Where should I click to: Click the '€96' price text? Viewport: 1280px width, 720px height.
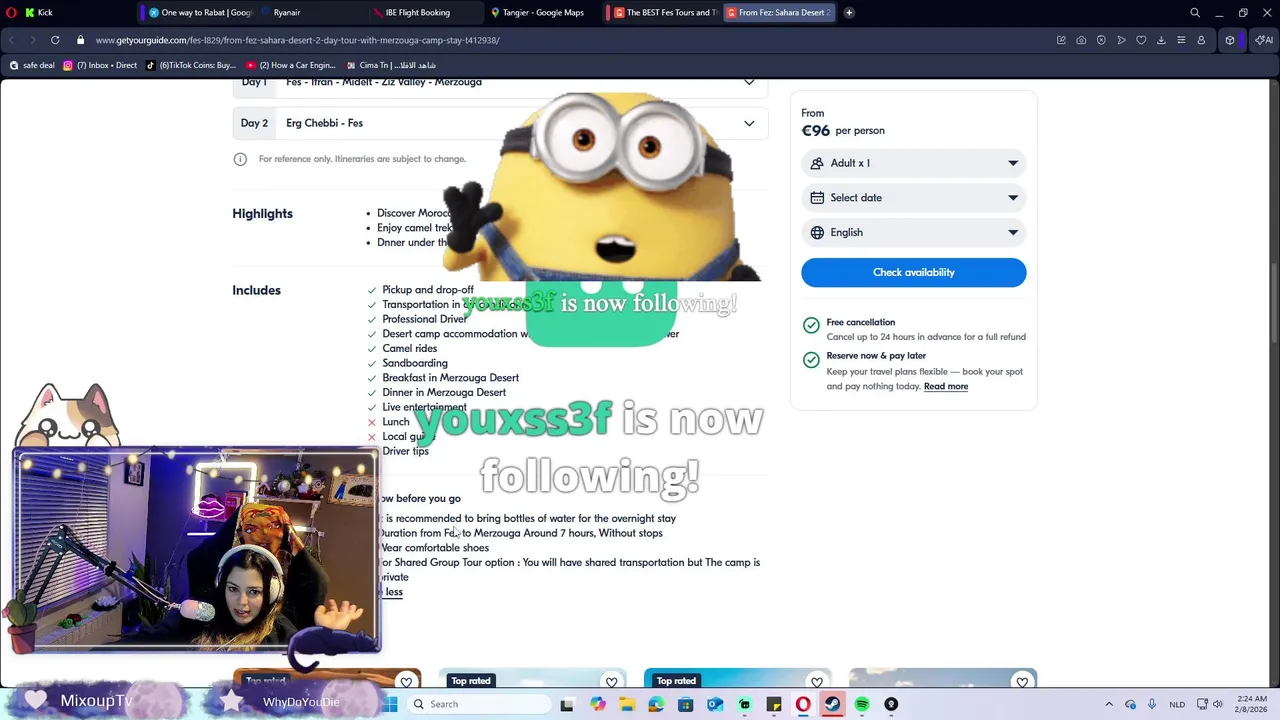pyautogui.click(x=816, y=130)
